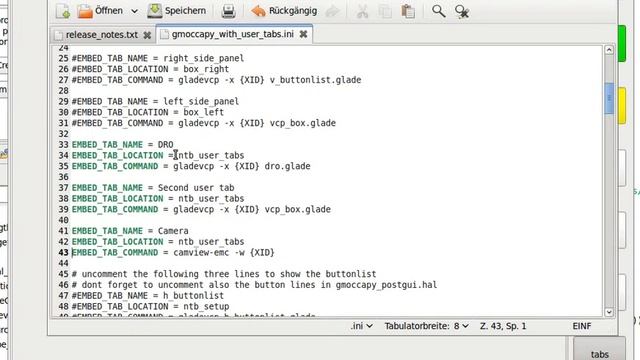Viewport: 640px width, 360px height.
Task: Open search with magnifier icon
Action: [438, 11]
